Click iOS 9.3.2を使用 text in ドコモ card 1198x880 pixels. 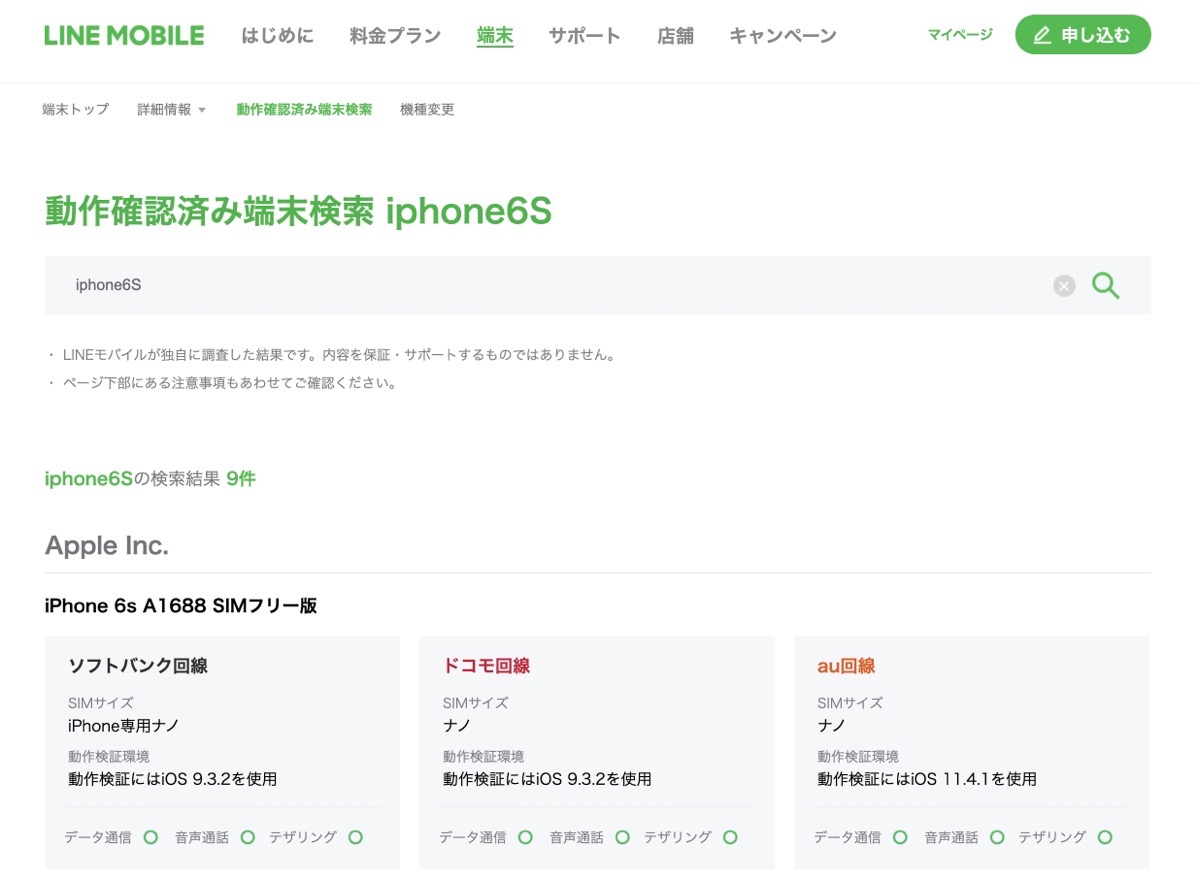[594, 779]
